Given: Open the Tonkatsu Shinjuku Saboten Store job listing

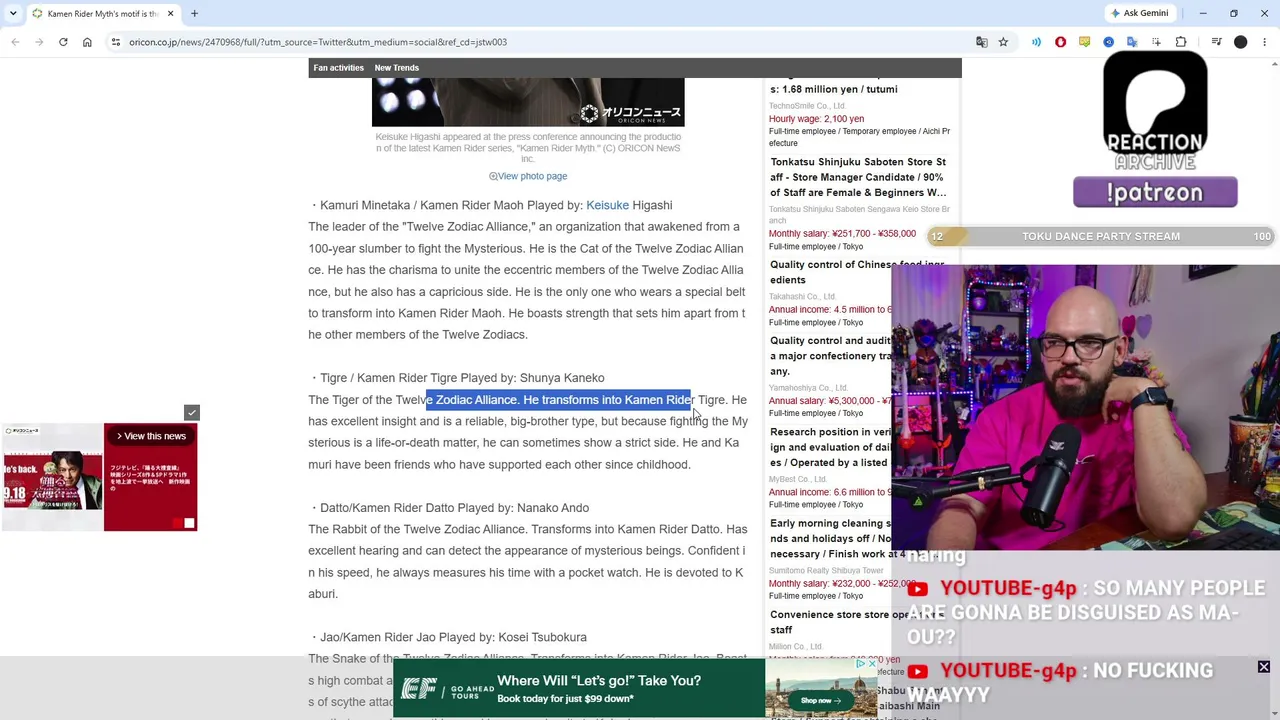Looking at the screenshot, I should tap(858, 177).
